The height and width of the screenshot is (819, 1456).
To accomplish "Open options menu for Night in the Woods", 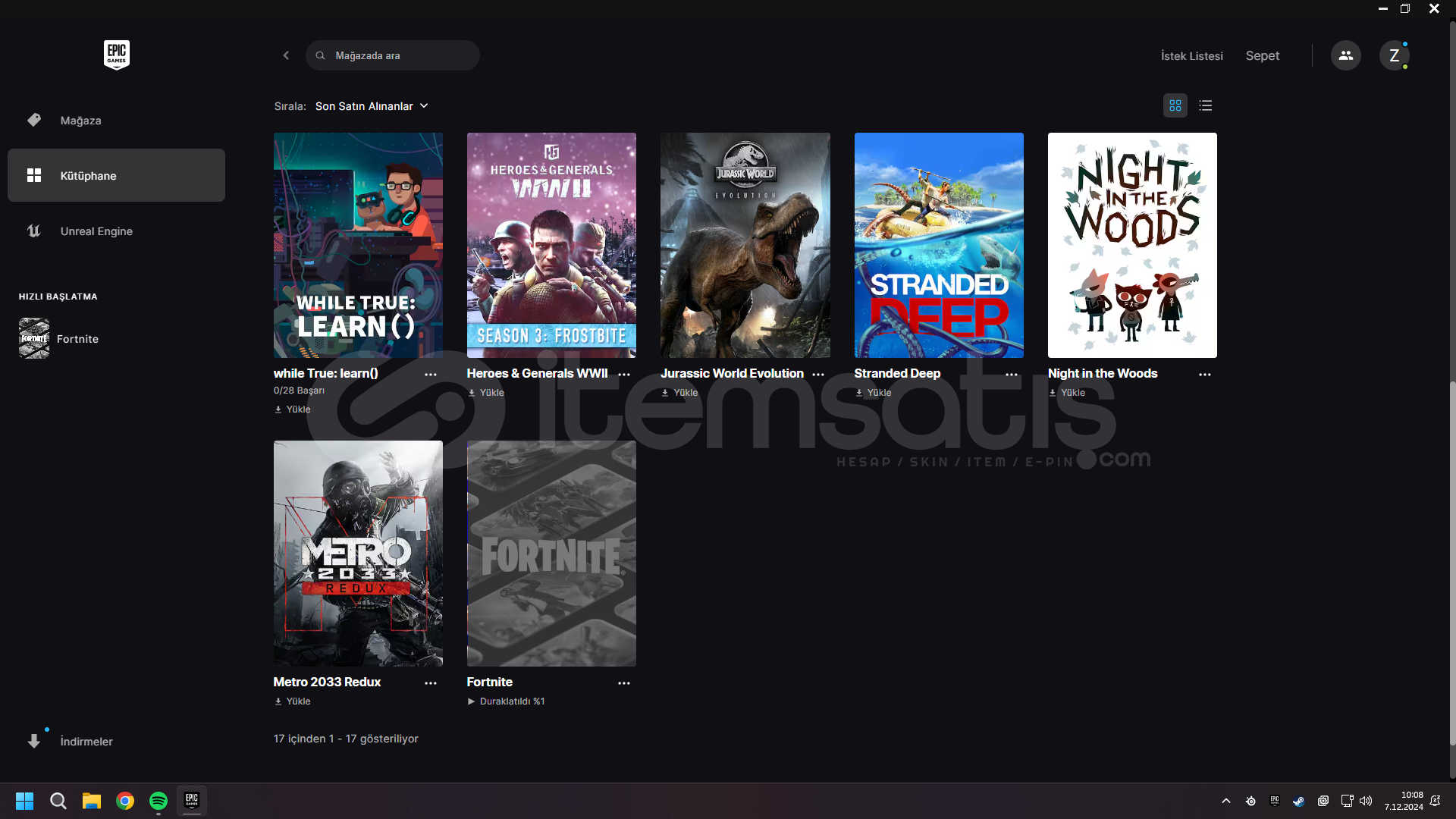I will pyautogui.click(x=1205, y=375).
